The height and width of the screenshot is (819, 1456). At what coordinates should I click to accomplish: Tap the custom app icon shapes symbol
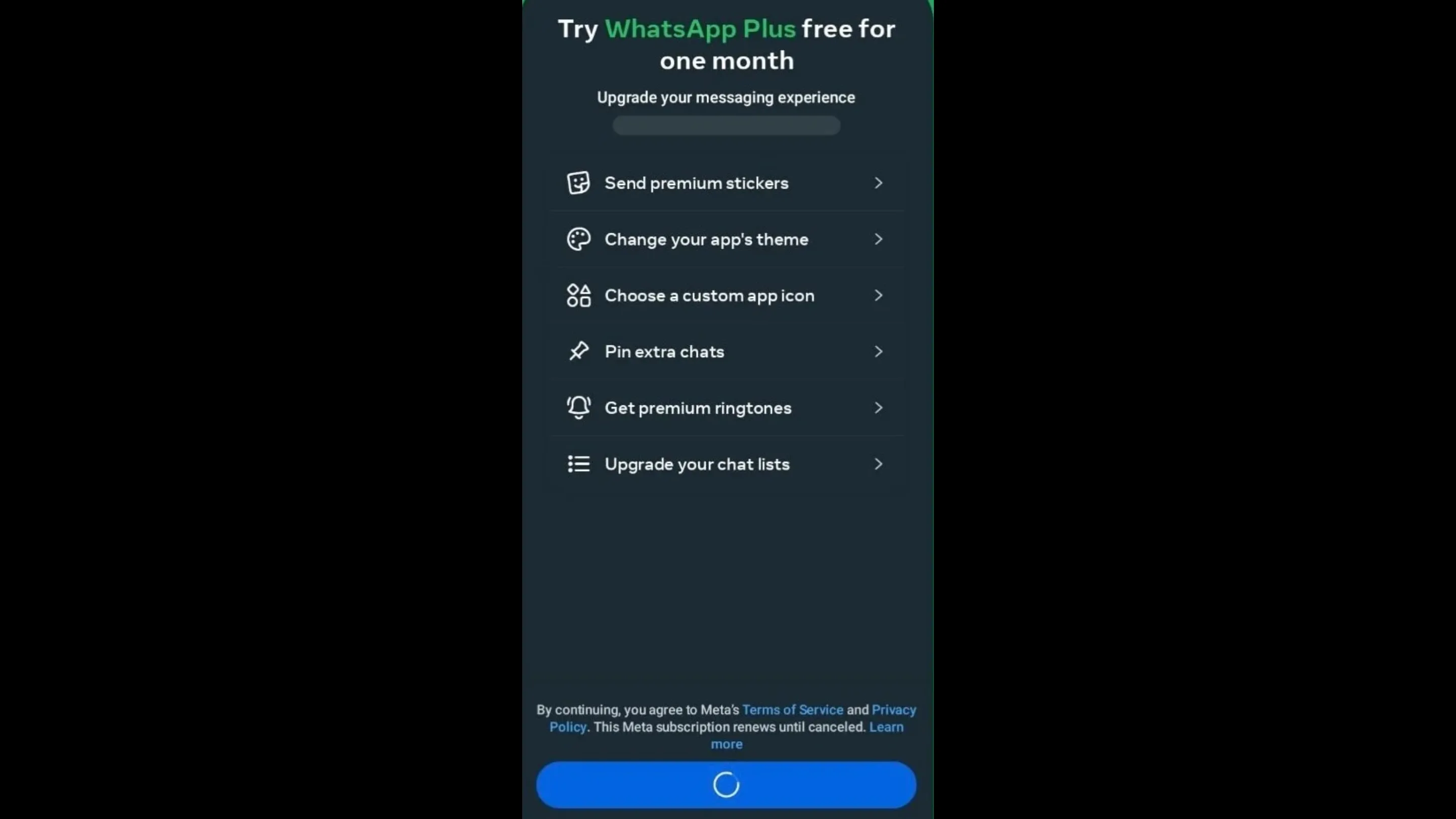(578, 295)
